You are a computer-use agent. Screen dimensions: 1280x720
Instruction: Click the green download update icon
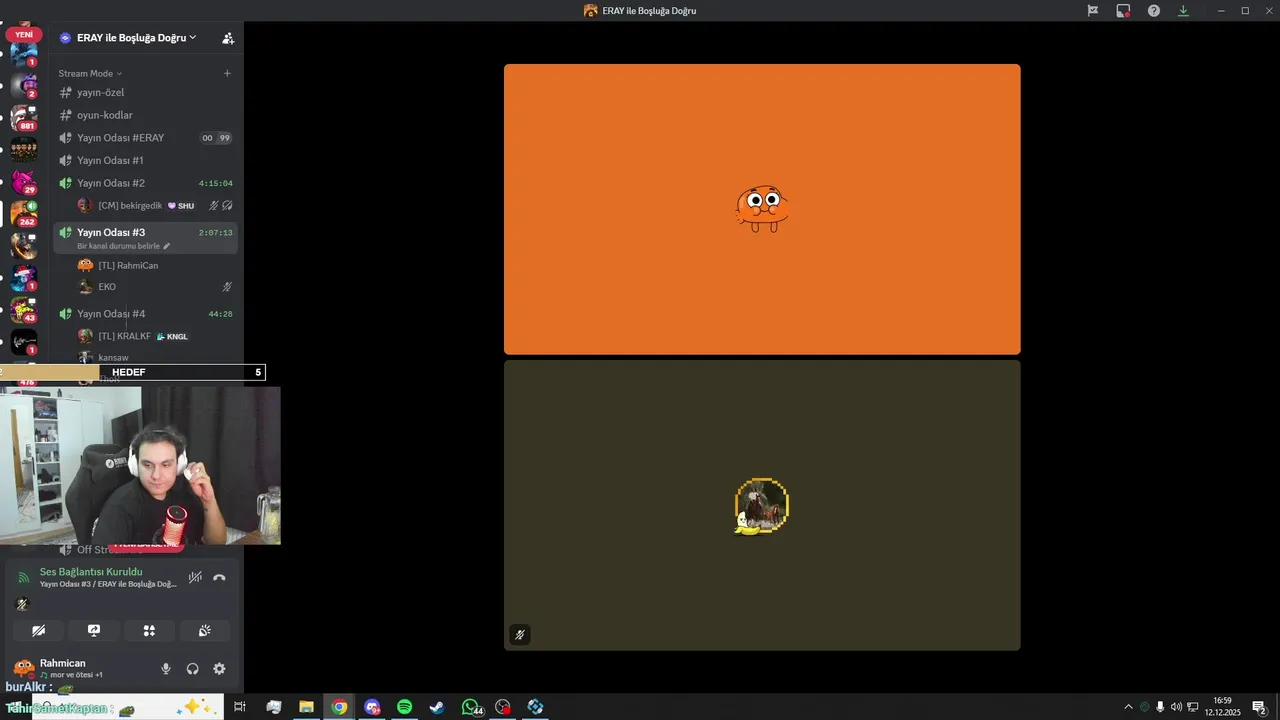coord(1183,10)
